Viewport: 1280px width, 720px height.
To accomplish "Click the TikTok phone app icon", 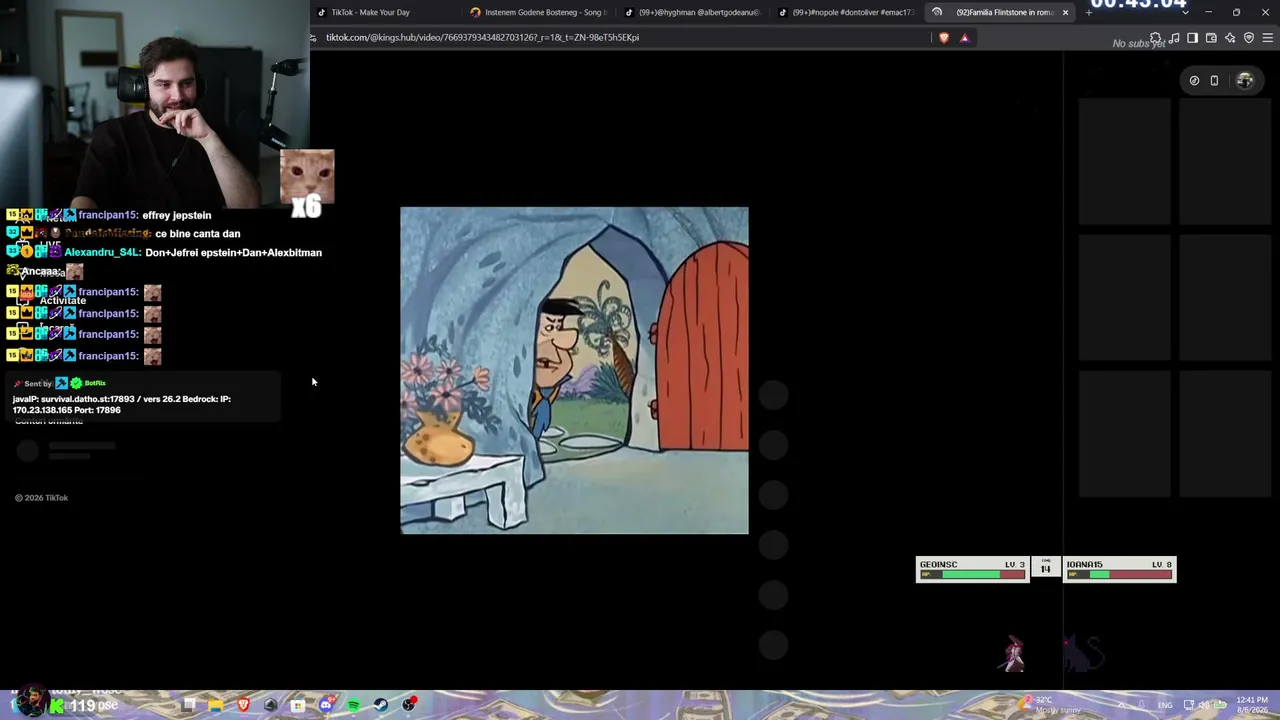I will (1214, 81).
